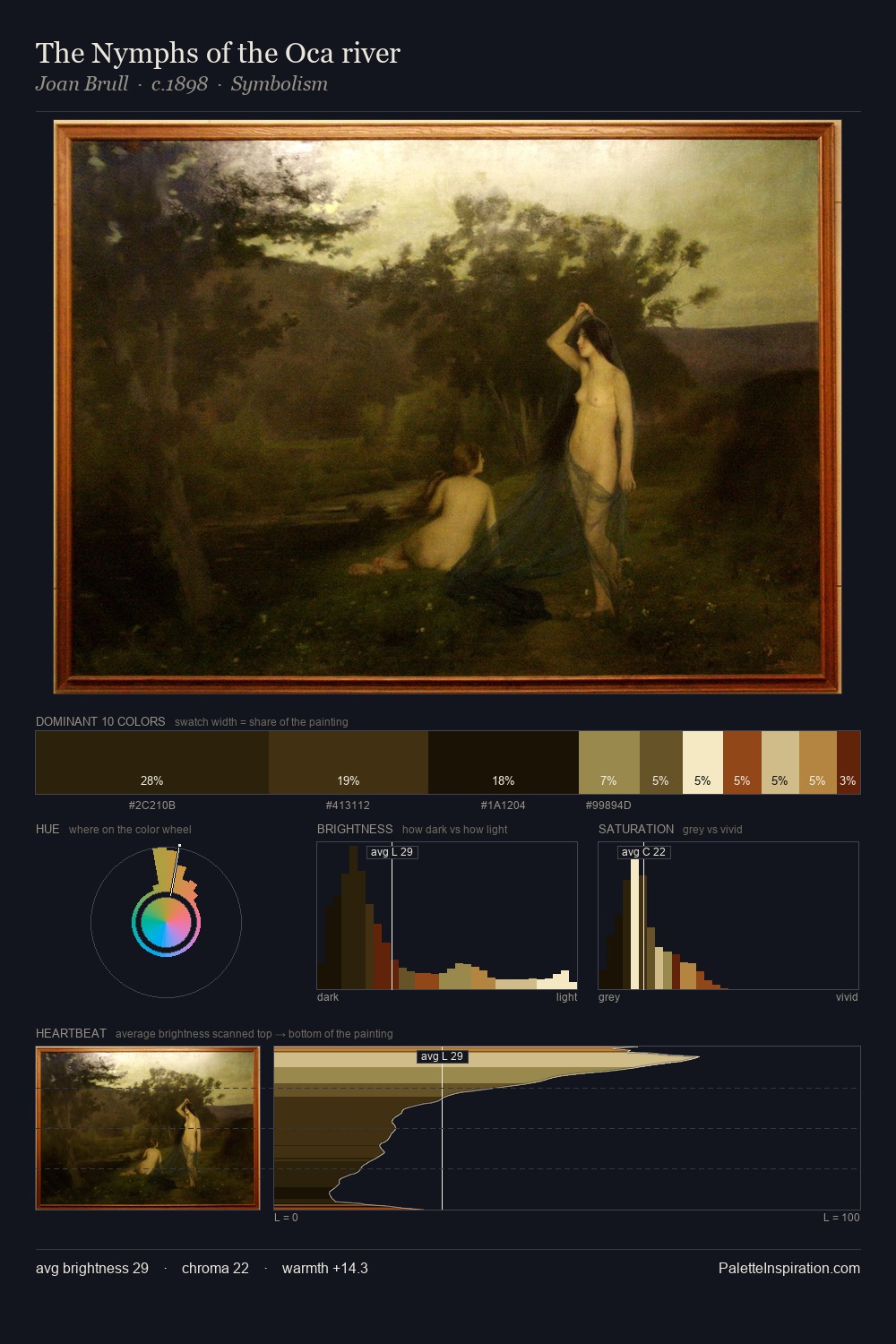This screenshot has height=1344, width=896.
Task: Click the main framed painting image
Action: [x=447, y=407]
